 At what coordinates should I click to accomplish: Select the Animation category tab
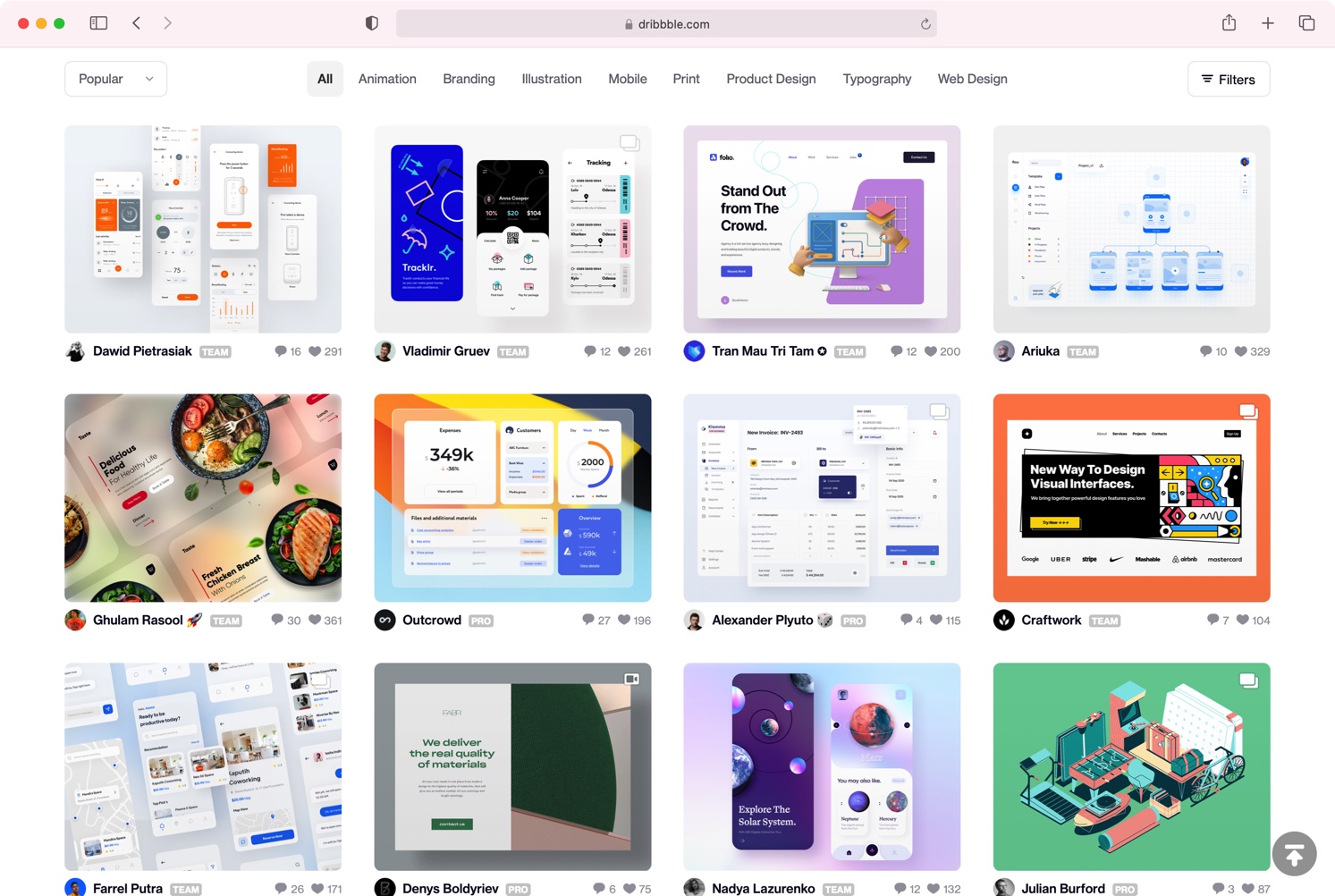[x=387, y=79]
